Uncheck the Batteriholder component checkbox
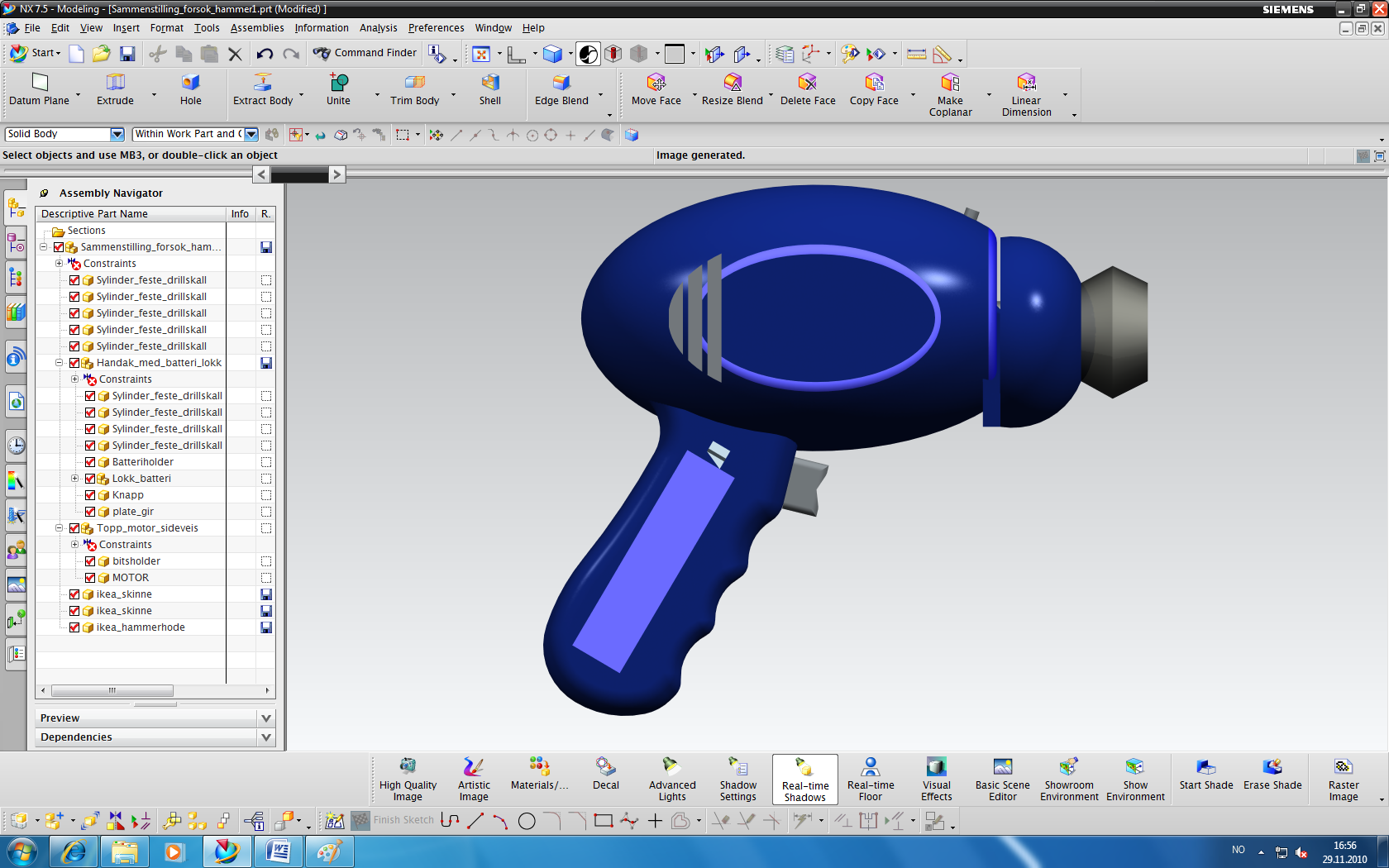 coord(90,462)
